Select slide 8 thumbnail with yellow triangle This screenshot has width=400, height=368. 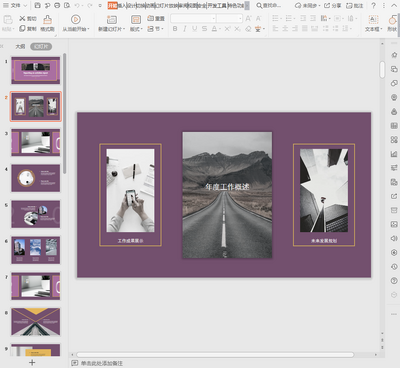coord(36,322)
